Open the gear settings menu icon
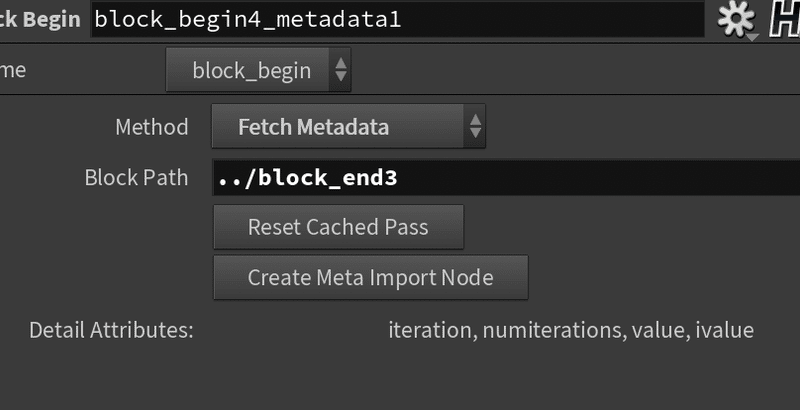Screen dimensions: 800x410 [x=734, y=17]
